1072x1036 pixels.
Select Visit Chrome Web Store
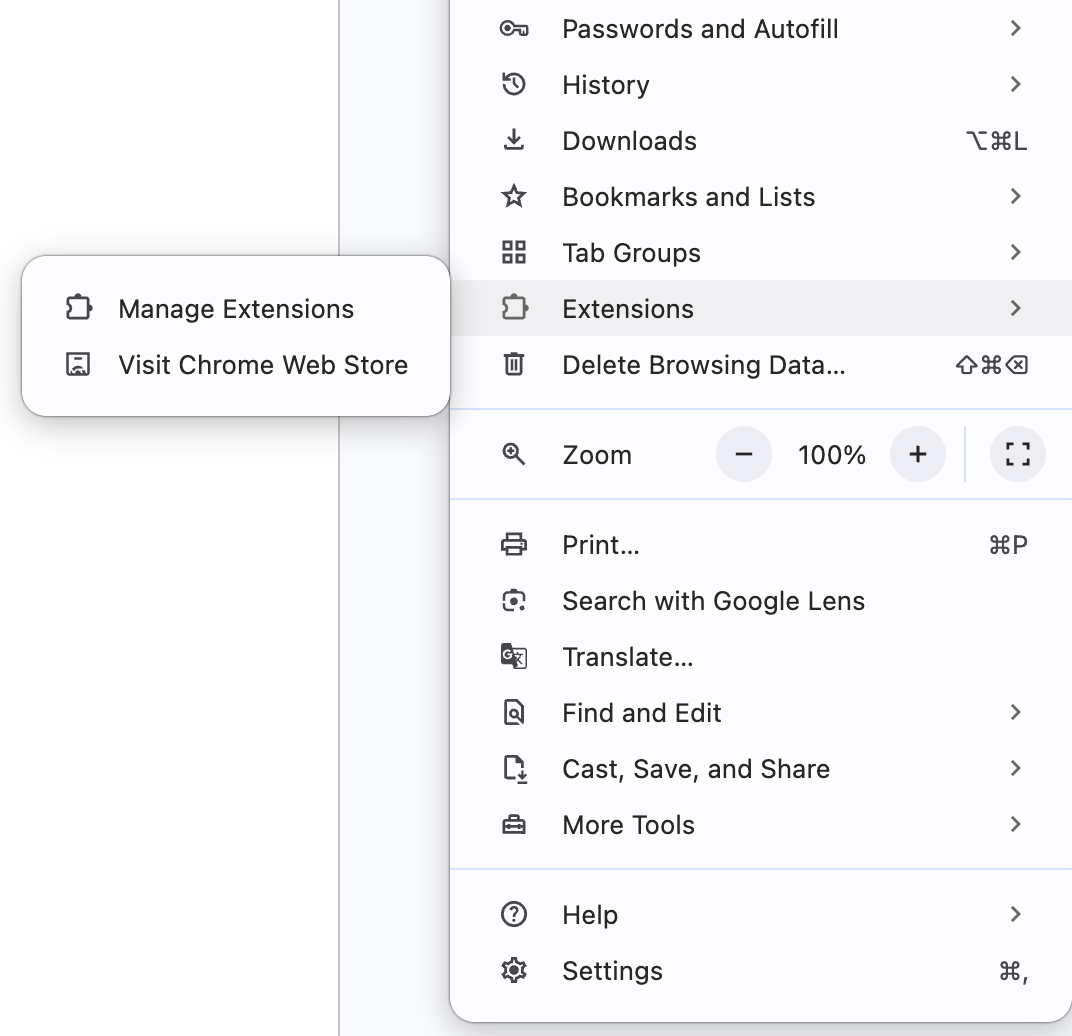click(x=262, y=365)
